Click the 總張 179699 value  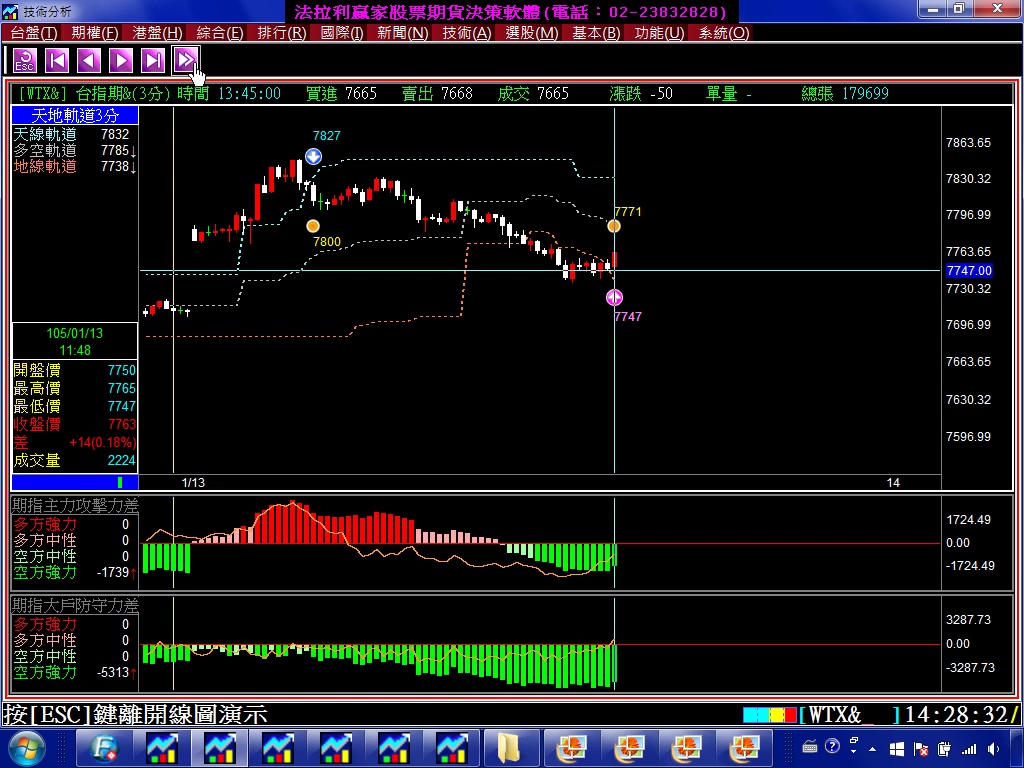845,93
